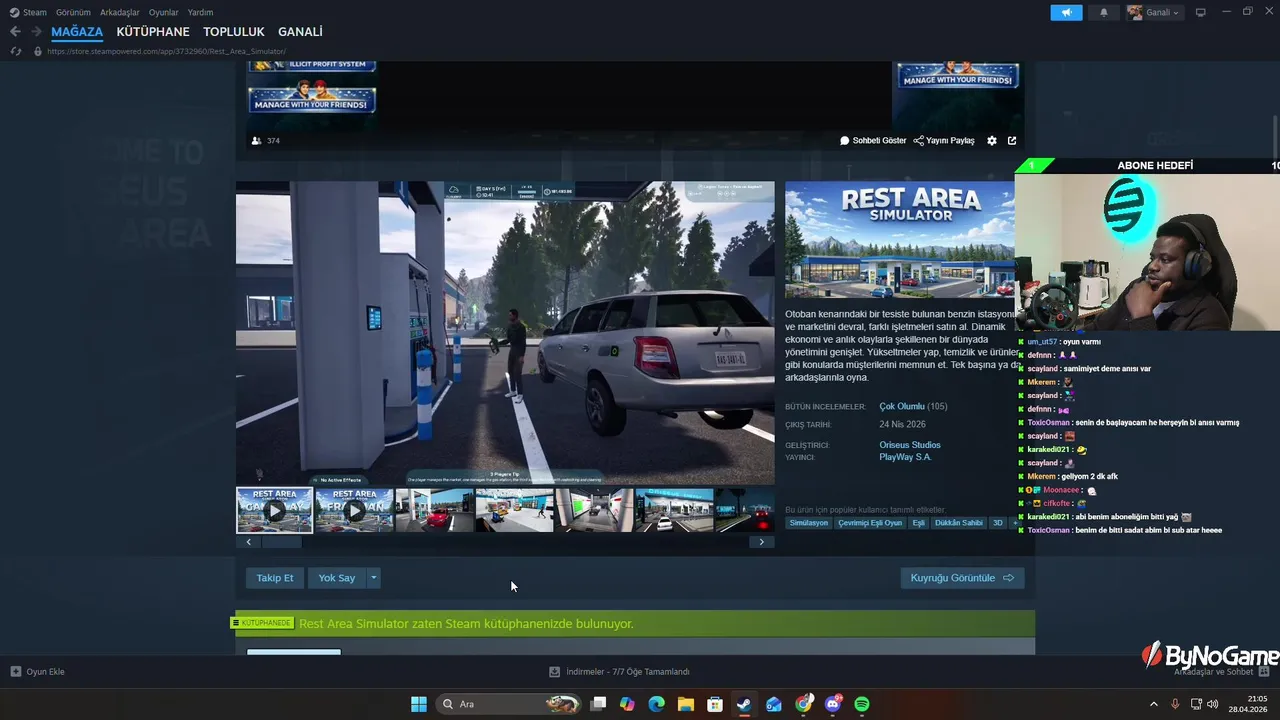Launch Microsoft Edge from taskbar
The width and height of the screenshot is (1280, 720).
click(x=656, y=704)
